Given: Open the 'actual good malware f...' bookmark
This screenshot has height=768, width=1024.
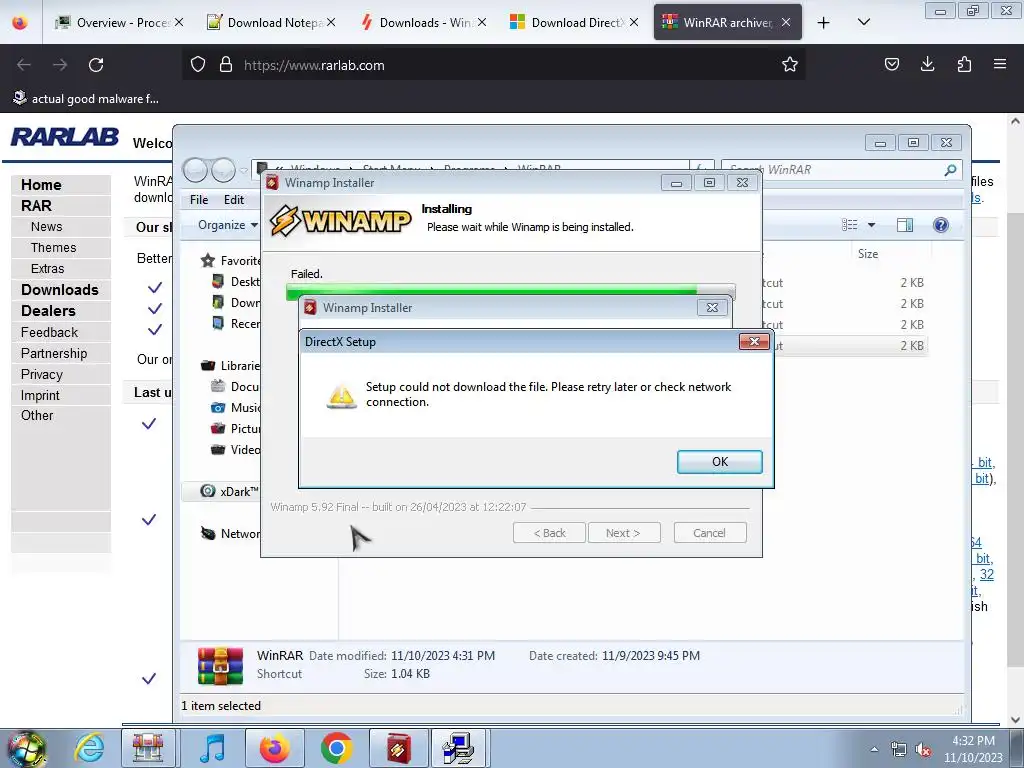Looking at the screenshot, I should coord(86,99).
